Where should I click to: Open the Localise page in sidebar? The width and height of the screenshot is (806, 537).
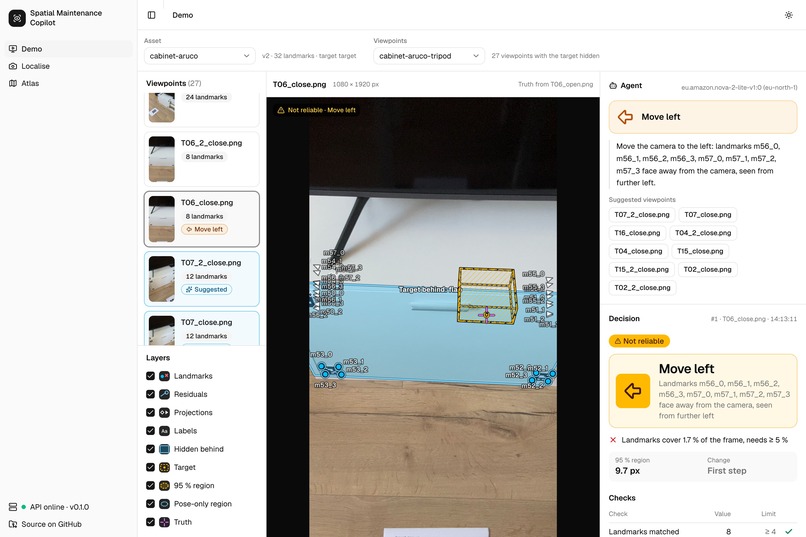pyautogui.click(x=68, y=66)
